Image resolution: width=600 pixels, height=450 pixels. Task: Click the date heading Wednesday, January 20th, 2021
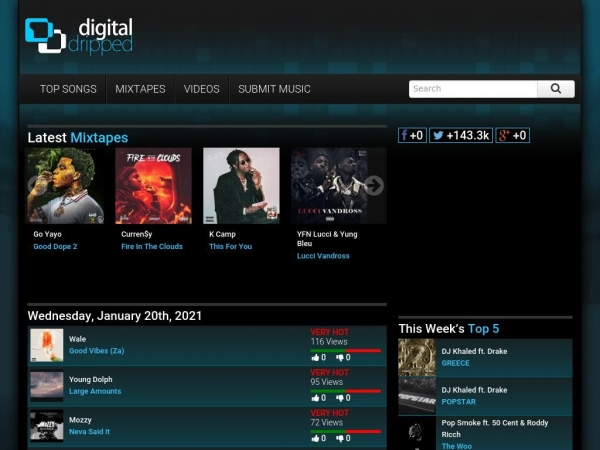(x=115, y=316)
